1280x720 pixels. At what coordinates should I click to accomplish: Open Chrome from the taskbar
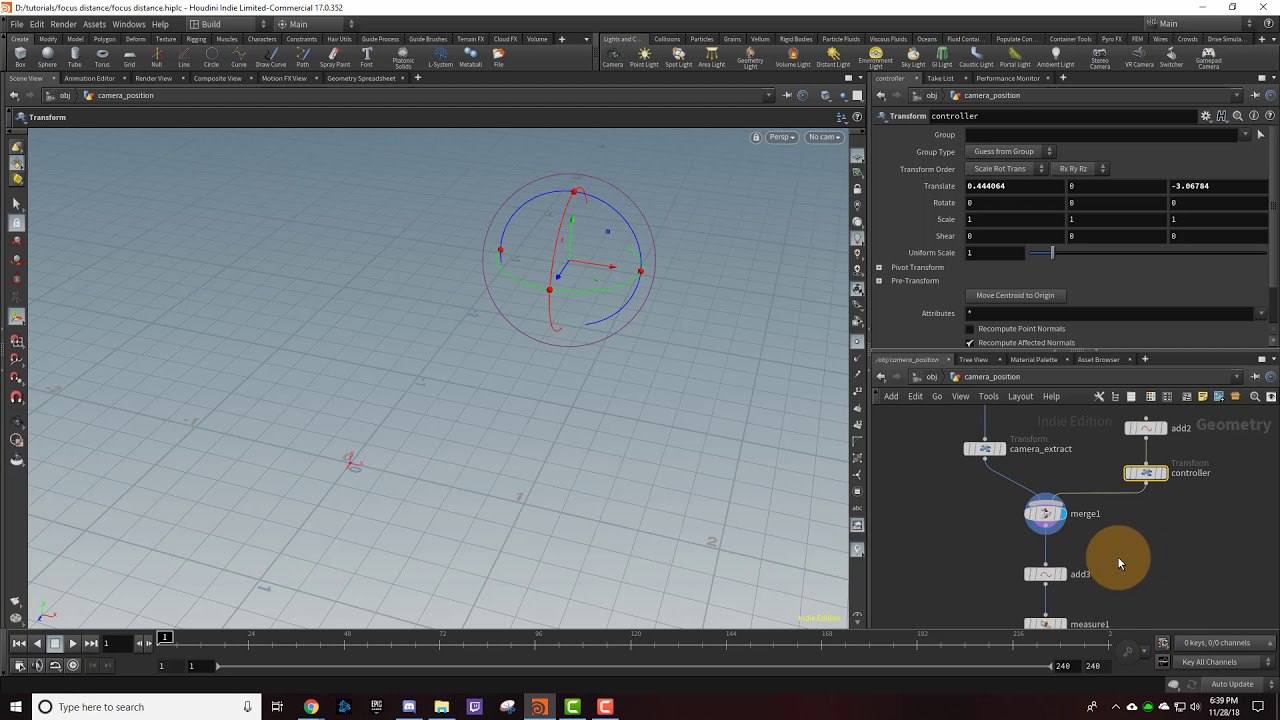[311, 707]
